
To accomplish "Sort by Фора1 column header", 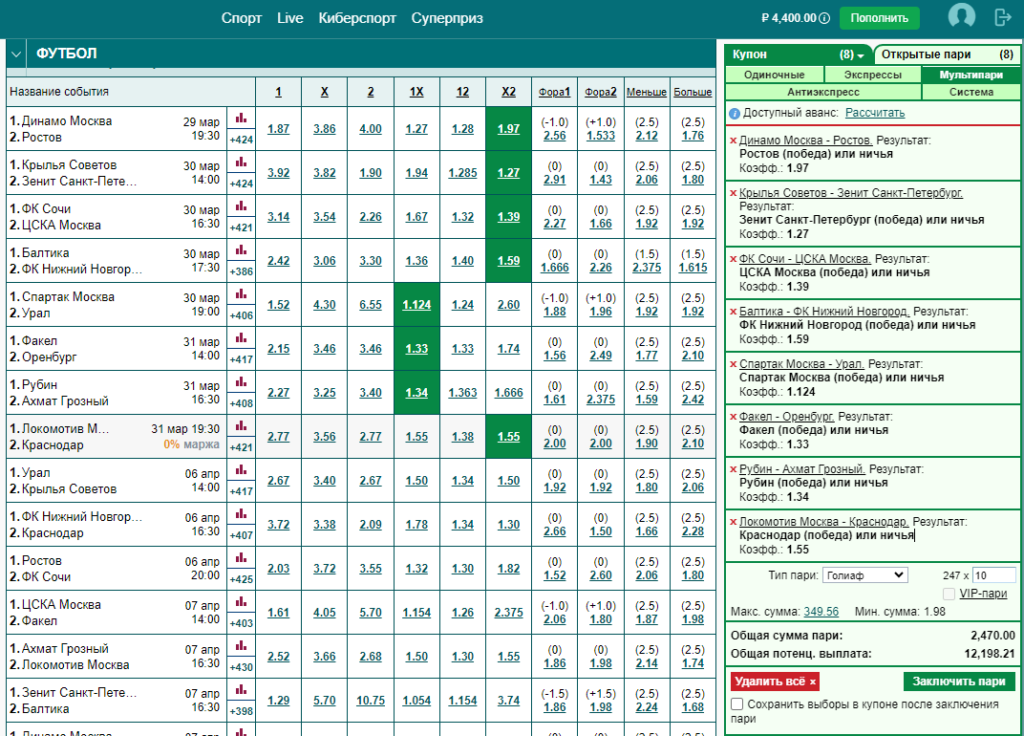I will click(554, 92).
